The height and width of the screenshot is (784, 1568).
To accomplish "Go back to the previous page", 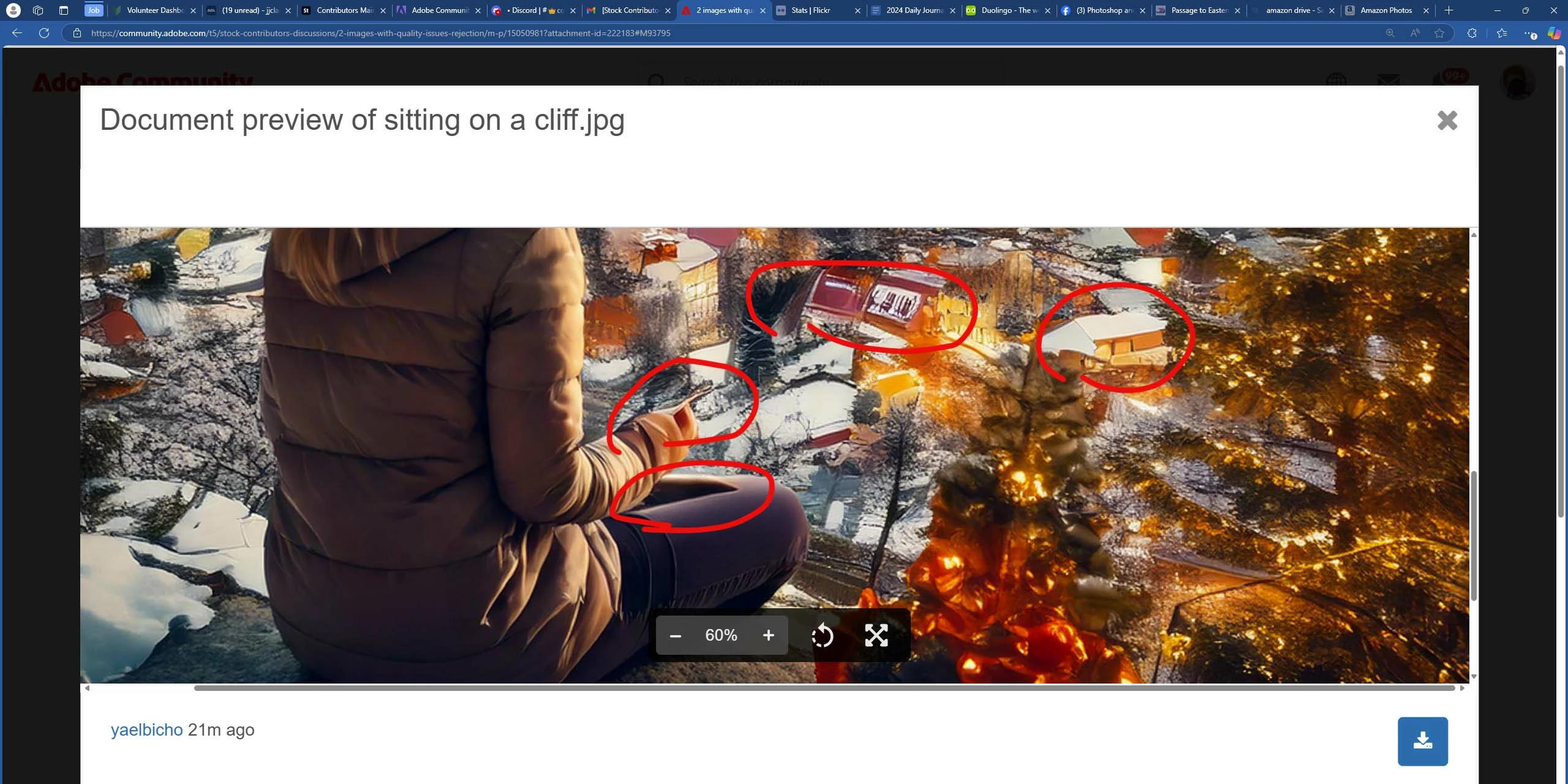I will click(17, 33).
